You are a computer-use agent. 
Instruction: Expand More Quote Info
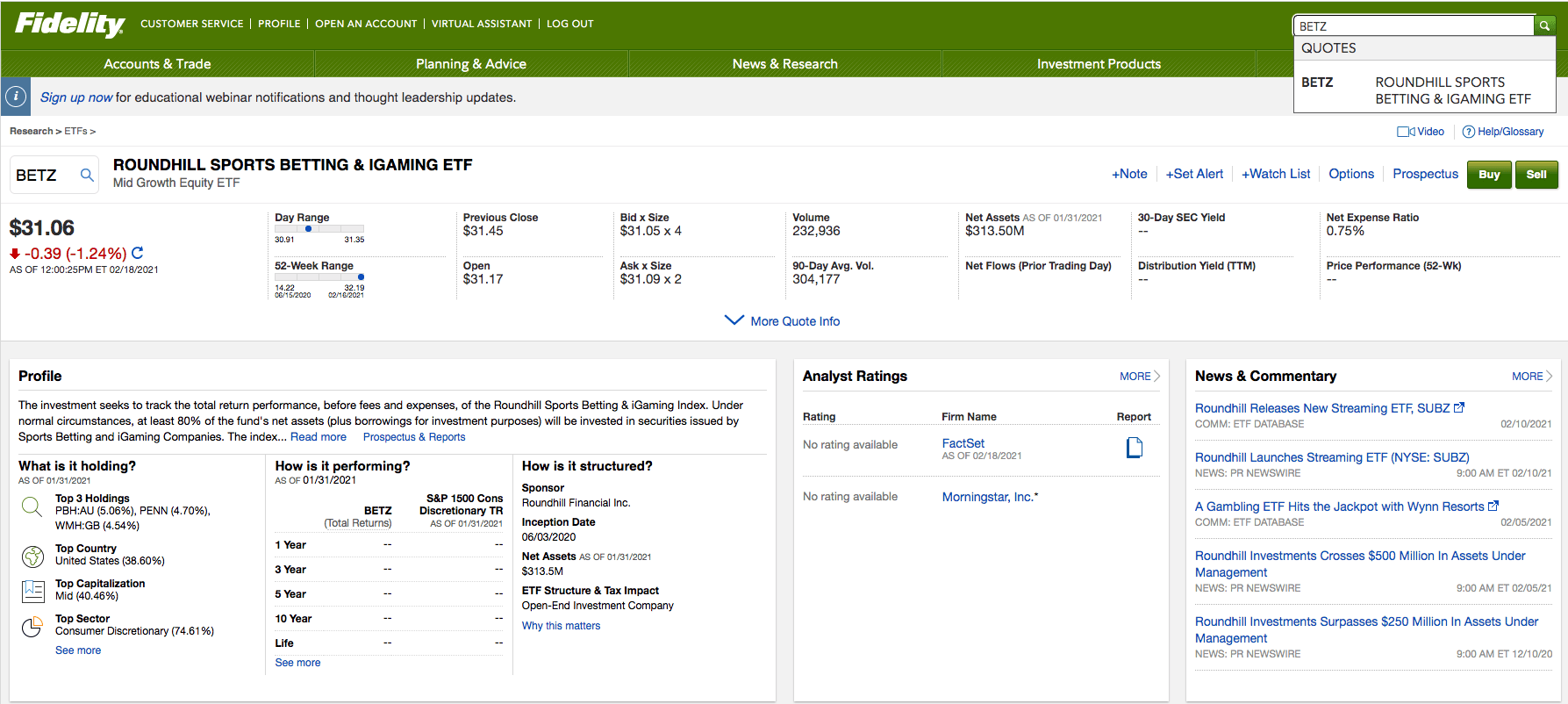(783, 321)
